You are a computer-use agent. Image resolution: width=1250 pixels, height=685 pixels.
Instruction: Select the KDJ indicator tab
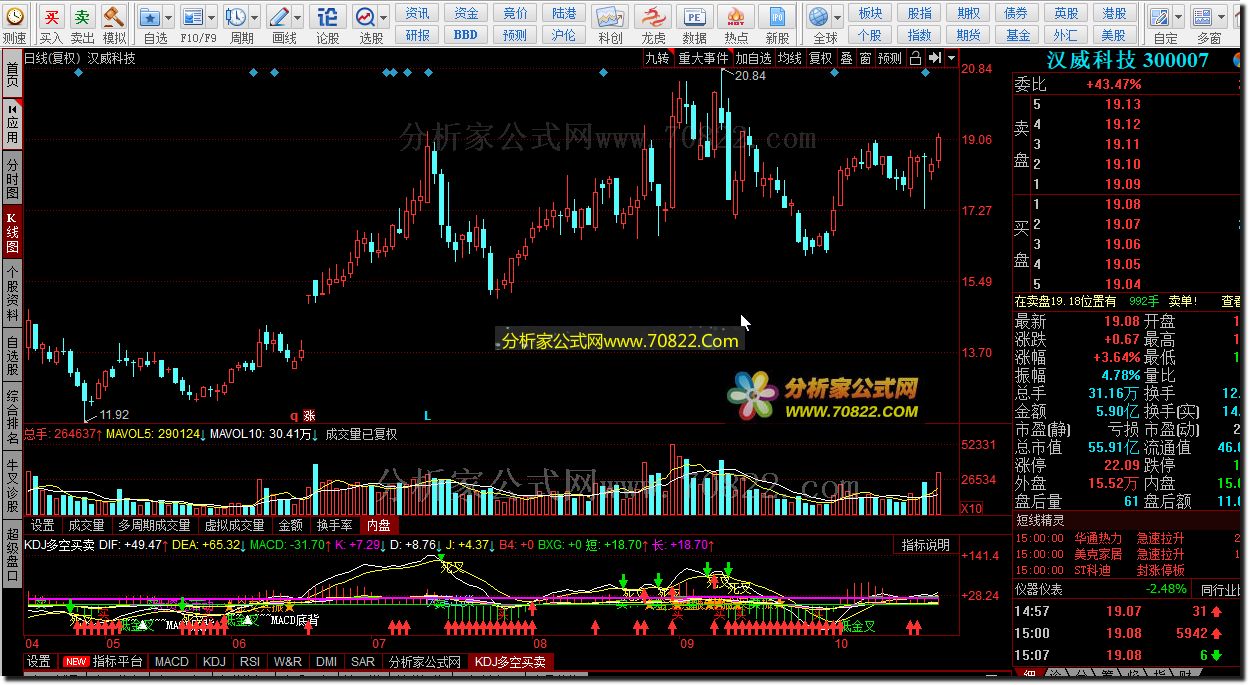[x=214, y=662]
